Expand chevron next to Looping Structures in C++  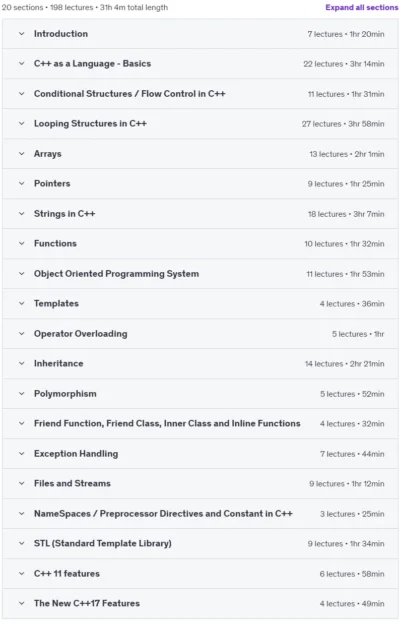[x=21, y=124]
